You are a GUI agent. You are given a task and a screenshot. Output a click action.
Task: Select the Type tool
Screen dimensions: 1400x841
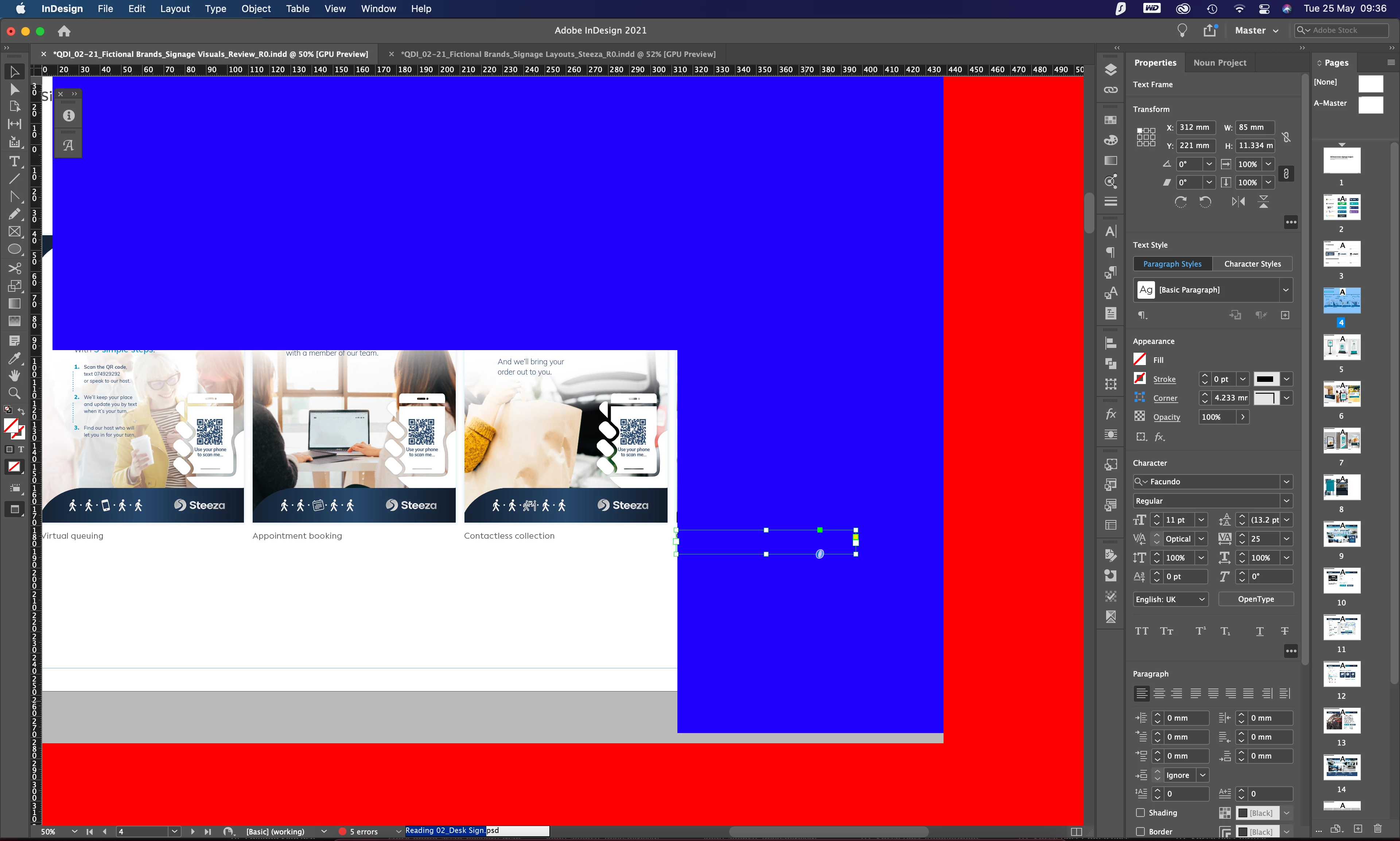point(15,162)
